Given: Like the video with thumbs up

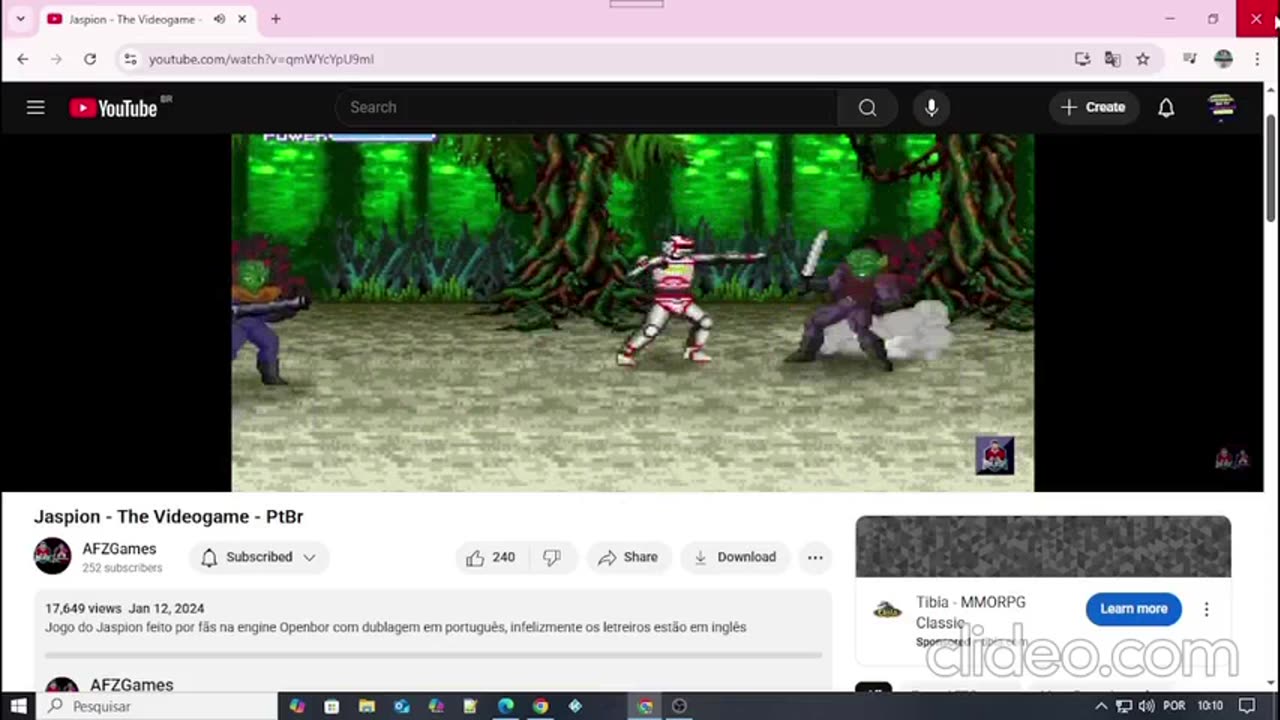Looking at the screenshot, I should (490, 557).
